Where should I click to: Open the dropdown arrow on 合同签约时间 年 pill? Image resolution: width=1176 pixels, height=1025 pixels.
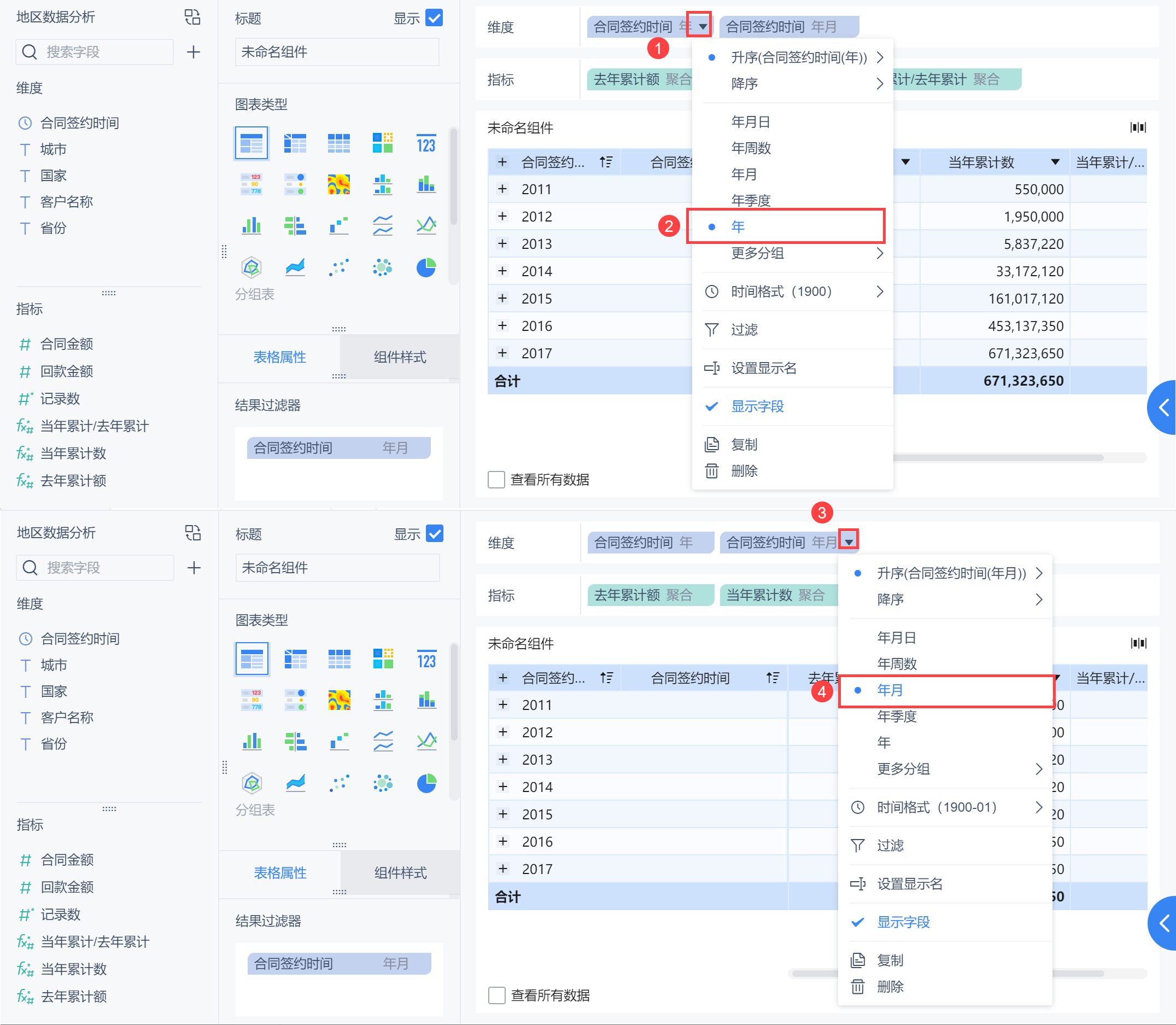click(x=703, y=26)
